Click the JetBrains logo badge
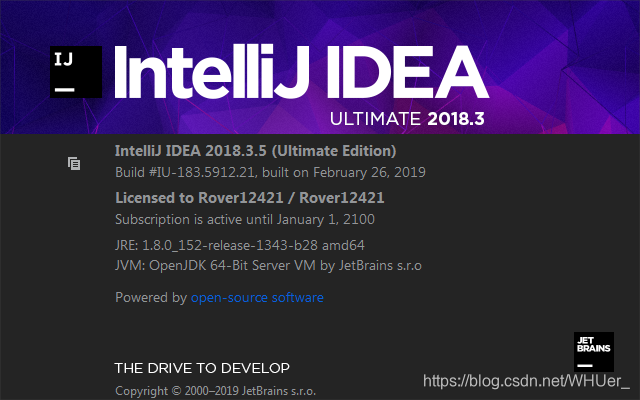 [593, 352]
